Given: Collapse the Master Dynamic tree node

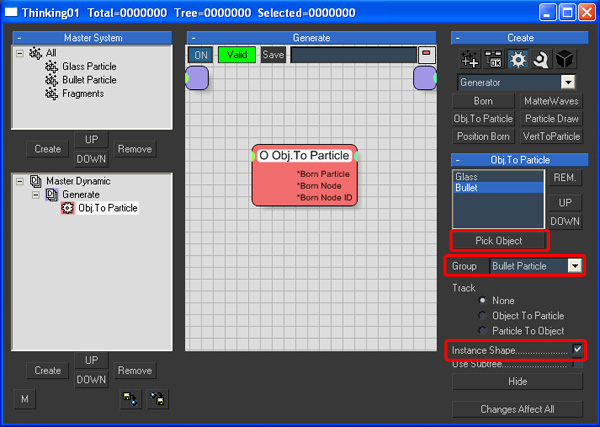Looking at the screenshot, I should tap(20, 181).
